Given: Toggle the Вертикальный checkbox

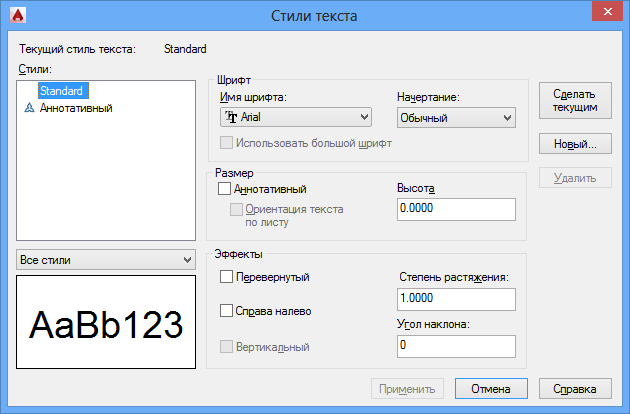Looking at the screenshot, I should (x=226, y=346).
